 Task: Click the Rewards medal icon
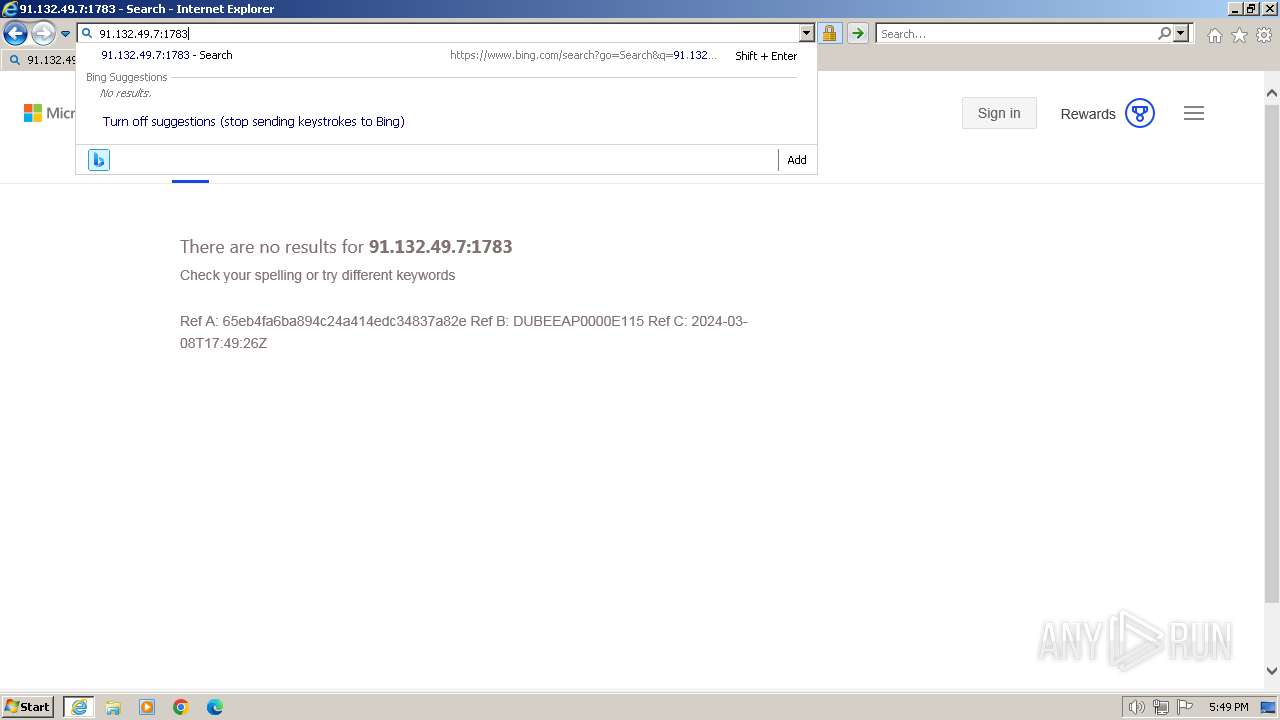click(1140, 113)
